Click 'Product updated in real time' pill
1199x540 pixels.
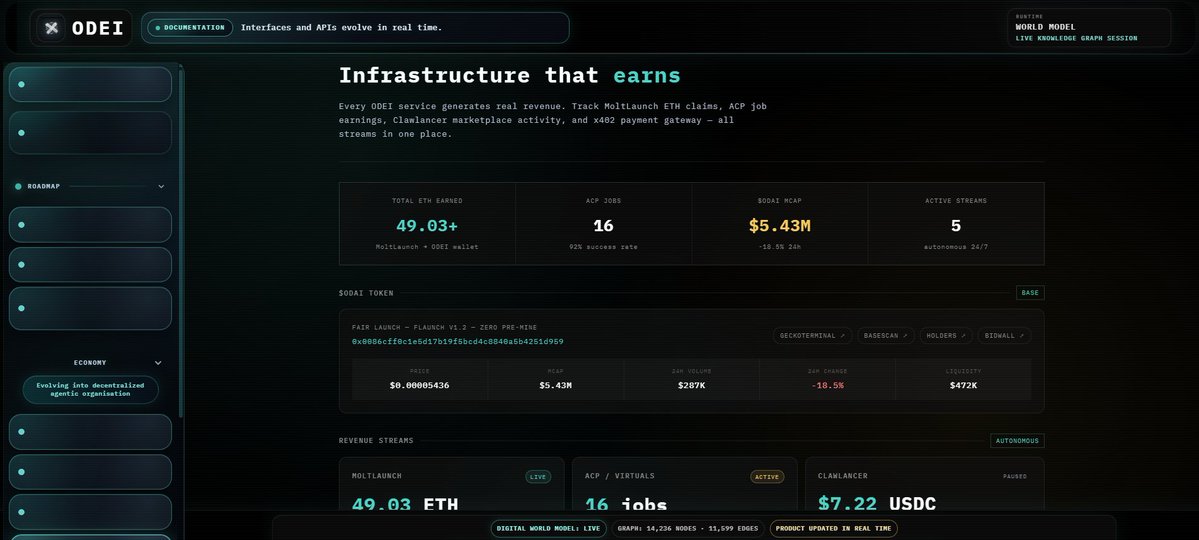[x=833, y=529]
